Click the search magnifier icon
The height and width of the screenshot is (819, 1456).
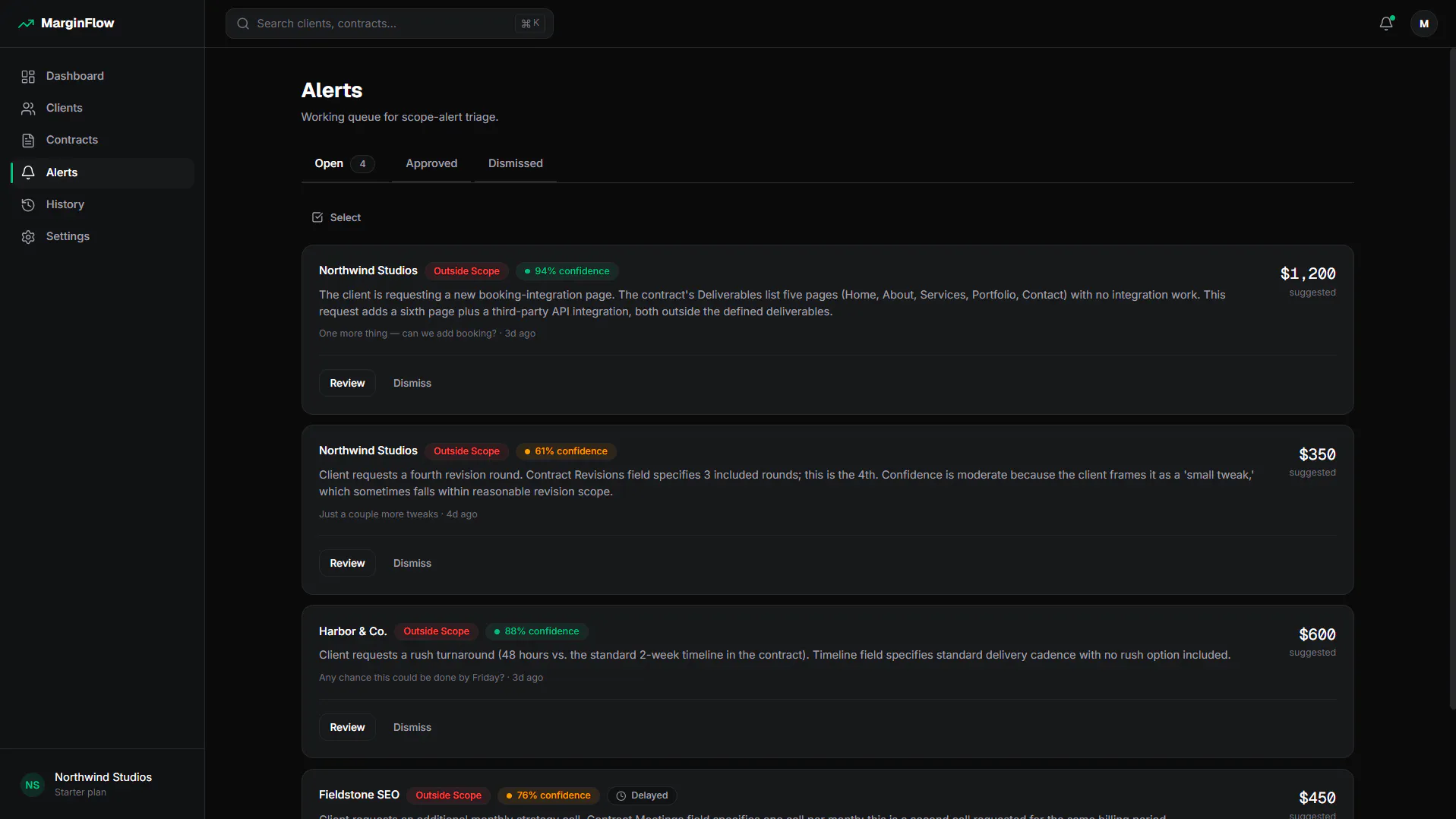tap(243, 24)
